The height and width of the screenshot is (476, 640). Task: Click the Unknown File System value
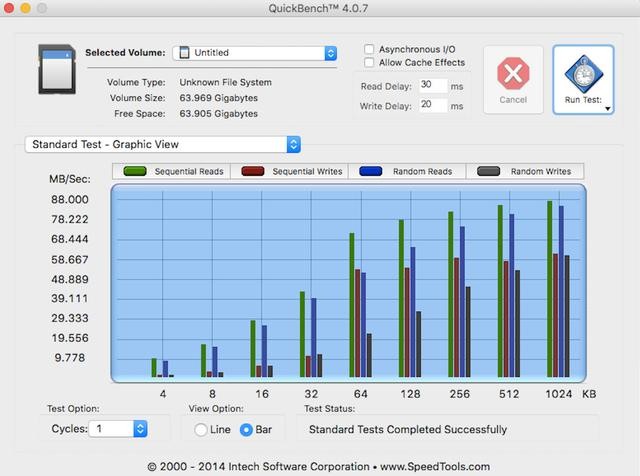point(225,82)
